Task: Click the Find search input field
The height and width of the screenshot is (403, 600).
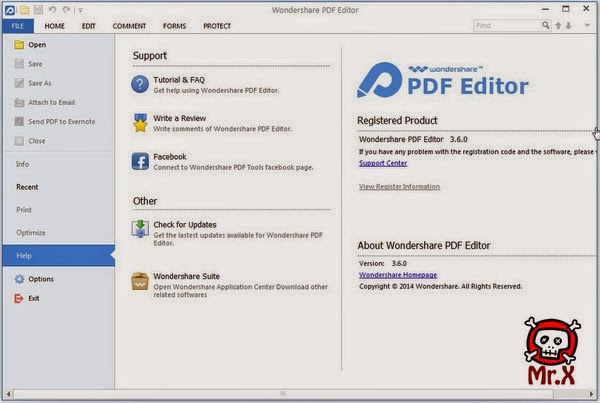Action: click(507, 26)
